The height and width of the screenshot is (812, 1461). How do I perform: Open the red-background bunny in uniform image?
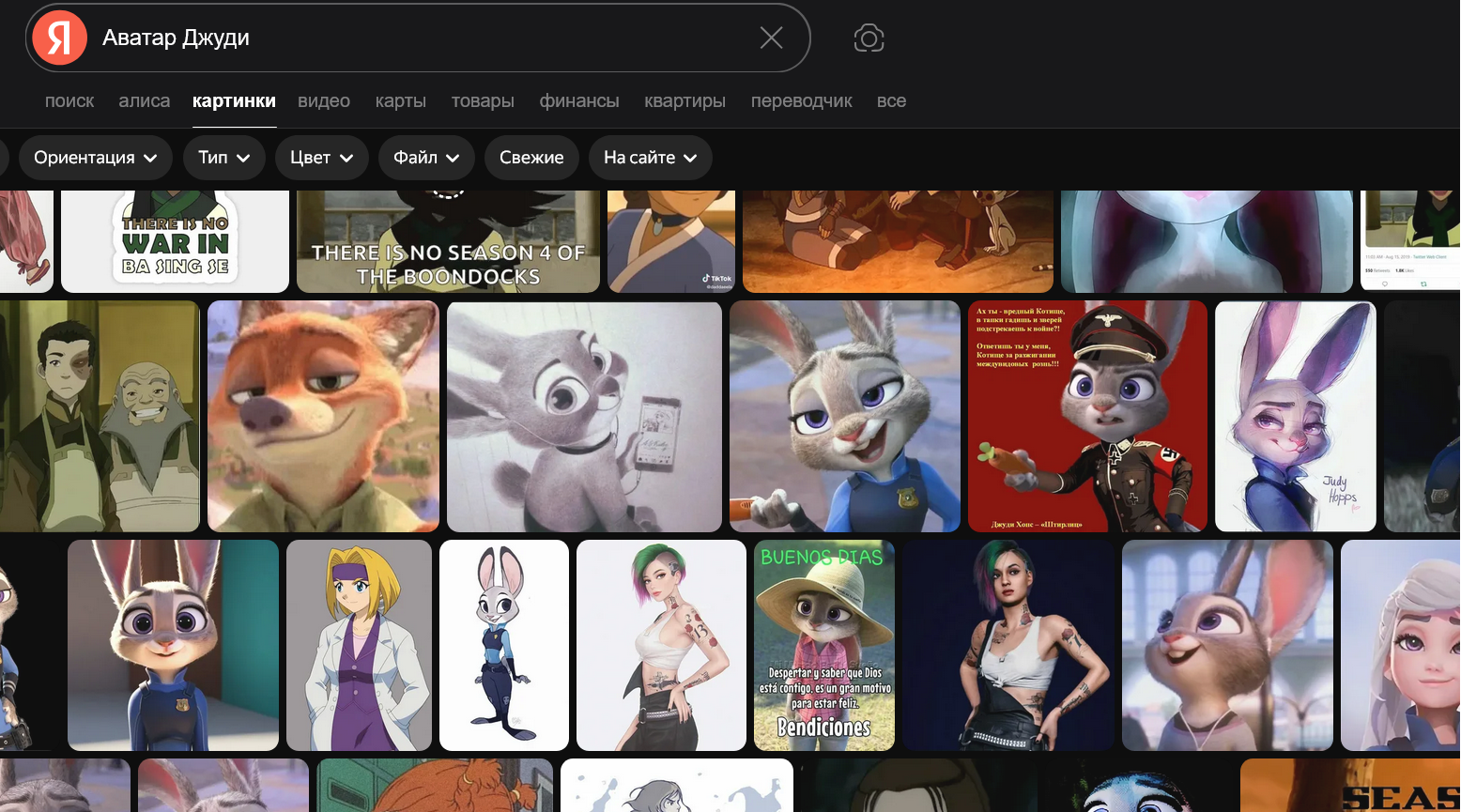1087,416
